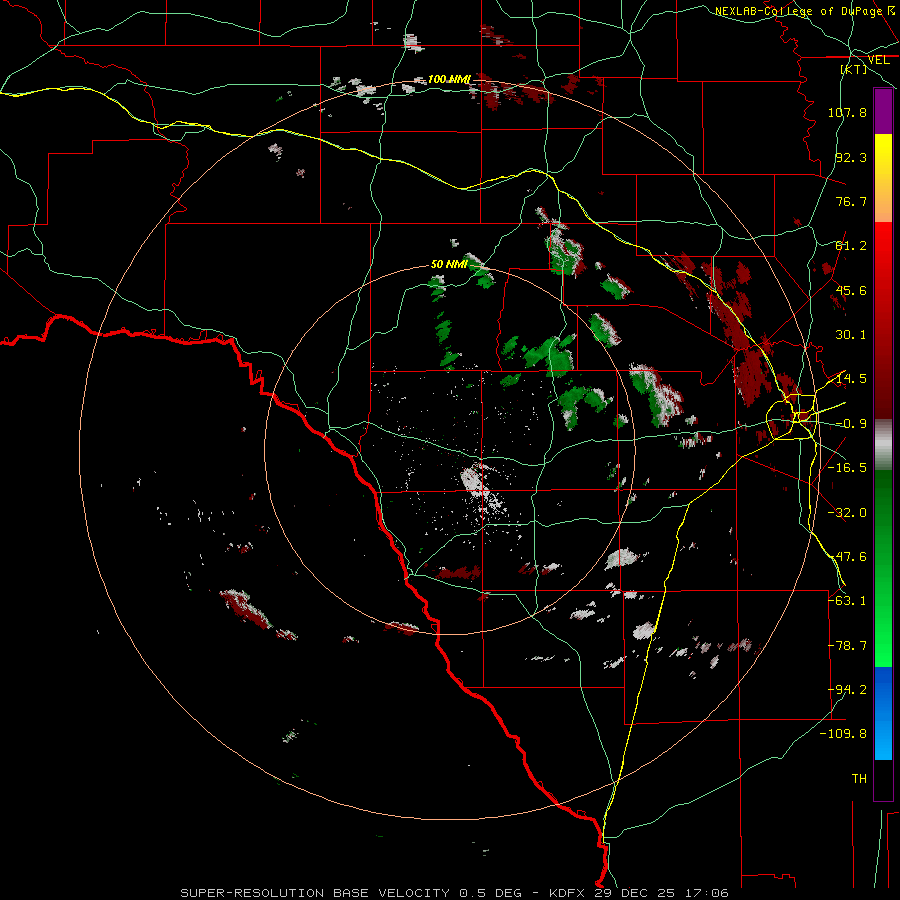The image size is (900, 900).
Task: Click the 107.8 velocity scale value
Action: [x=847, y=112]
